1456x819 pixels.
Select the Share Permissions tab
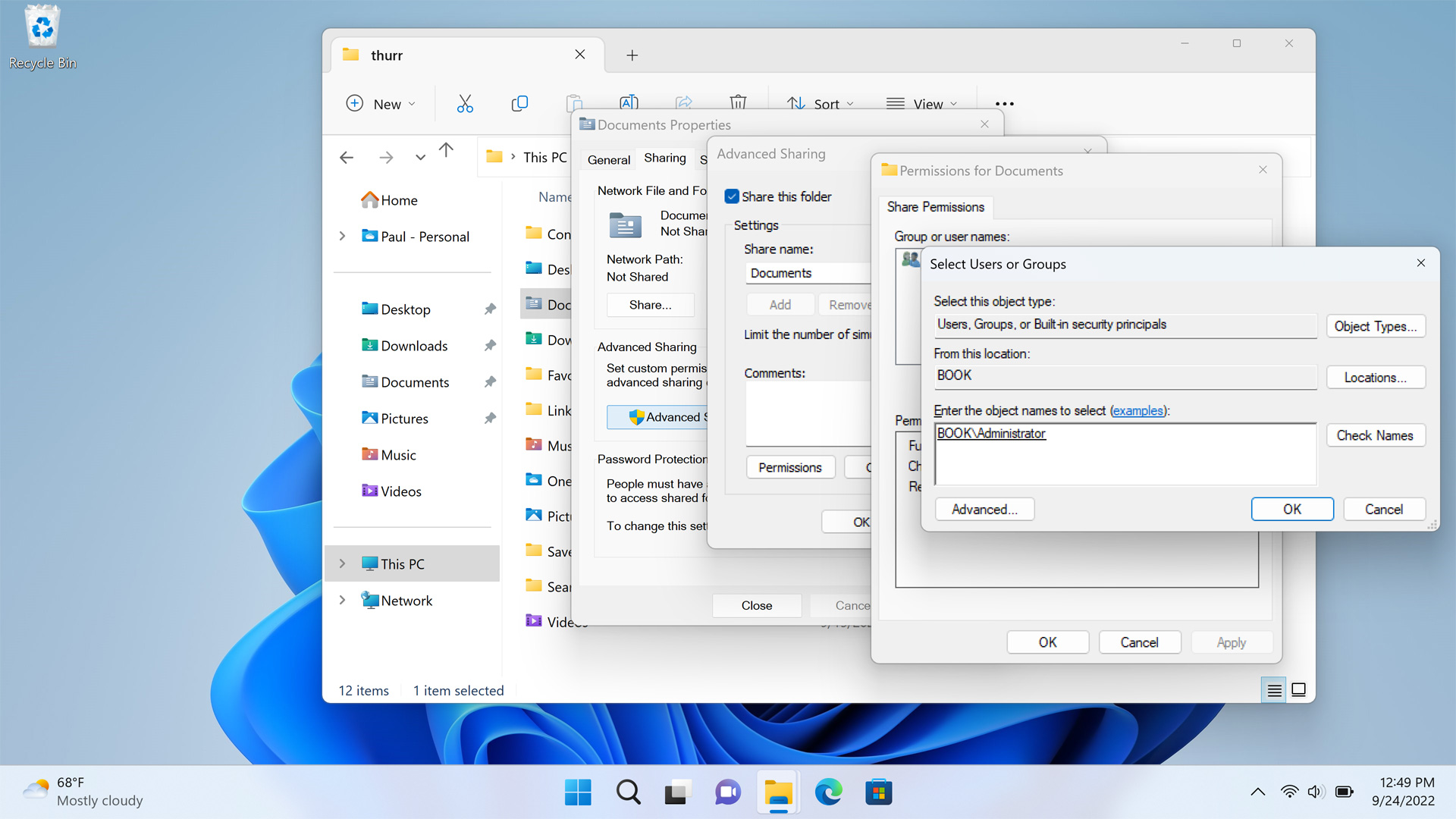coord(935,207)
